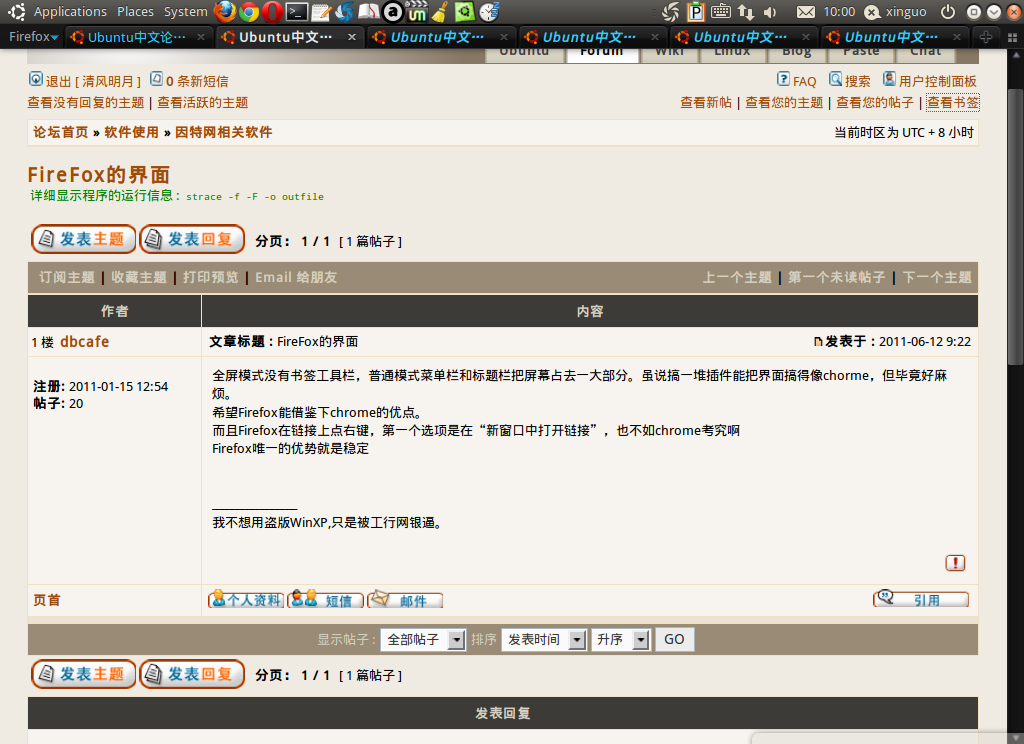The width and height of the screenshot is (1024, 744).
Task: Click top 发表主题 new topic button
Action: coord(84,239)
